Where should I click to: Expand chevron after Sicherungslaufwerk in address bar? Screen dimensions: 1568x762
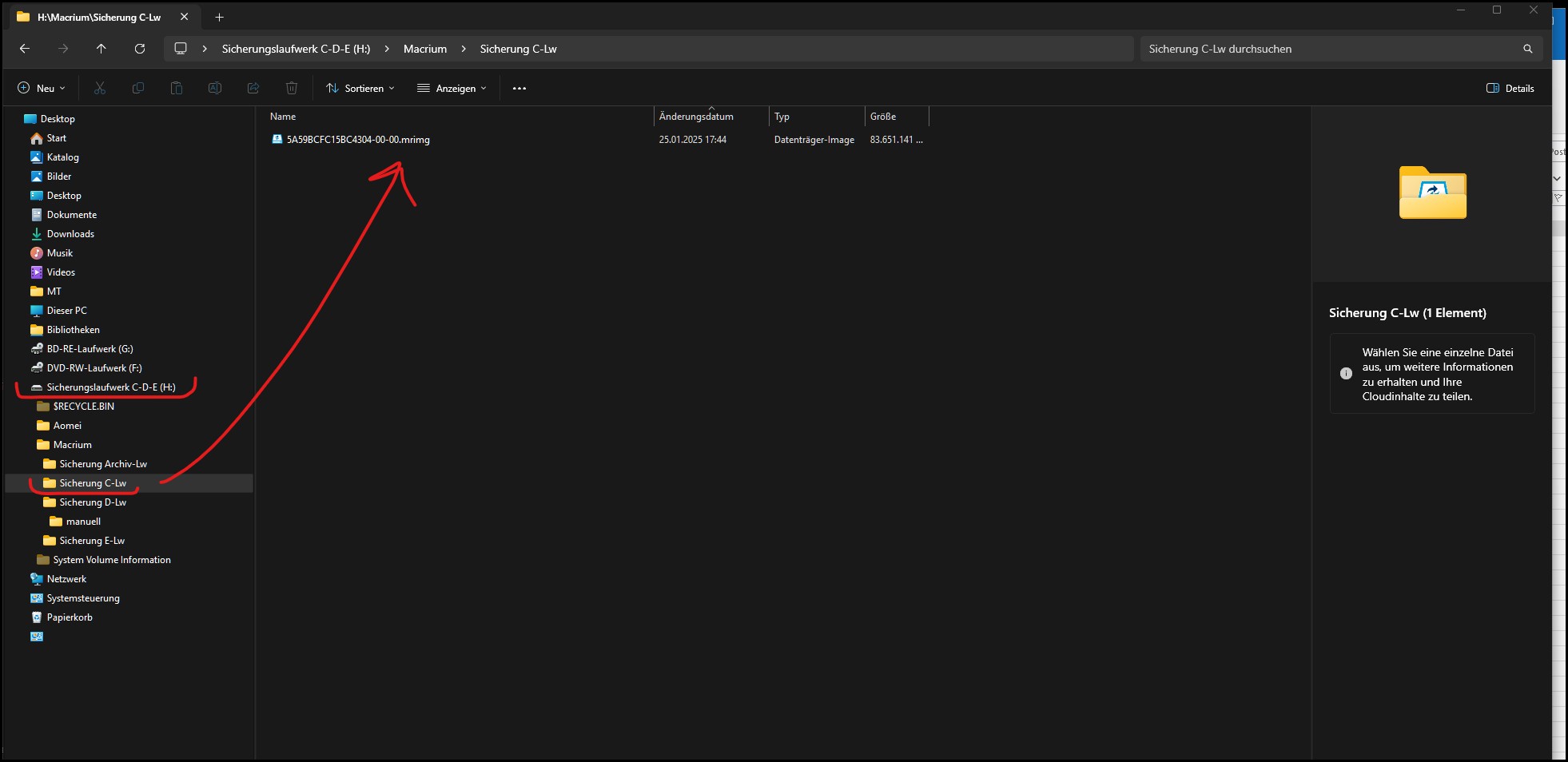click(x=387, y=49)
